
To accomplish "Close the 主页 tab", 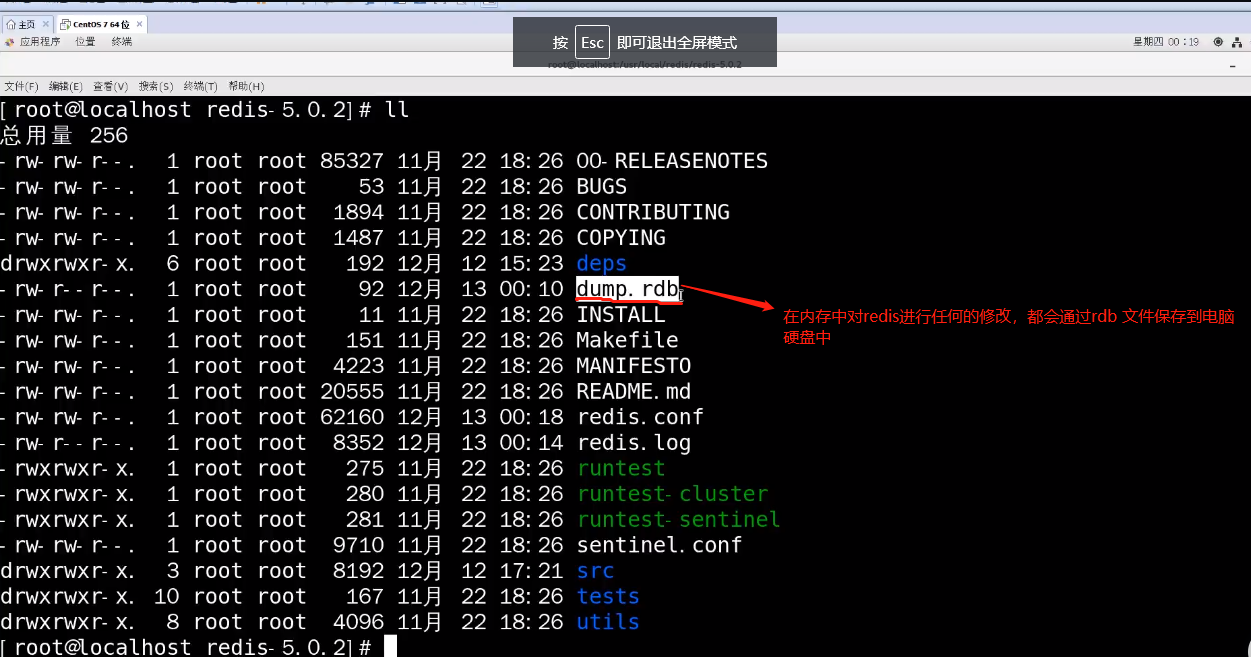I will coord(44,24).
